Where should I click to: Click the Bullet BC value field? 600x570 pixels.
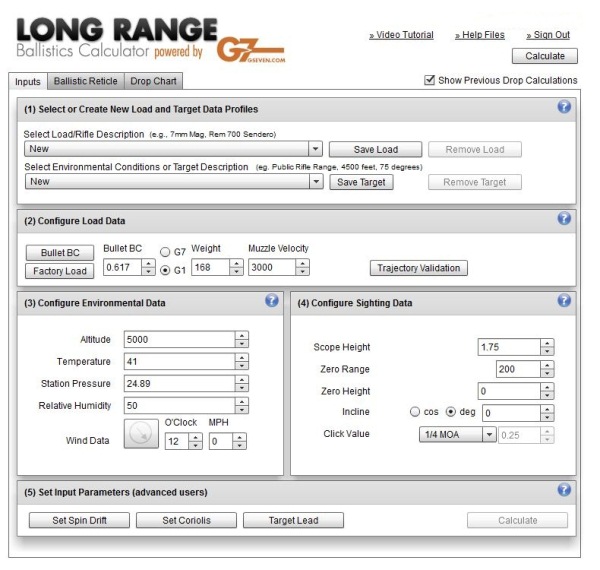tap(122, 267)
